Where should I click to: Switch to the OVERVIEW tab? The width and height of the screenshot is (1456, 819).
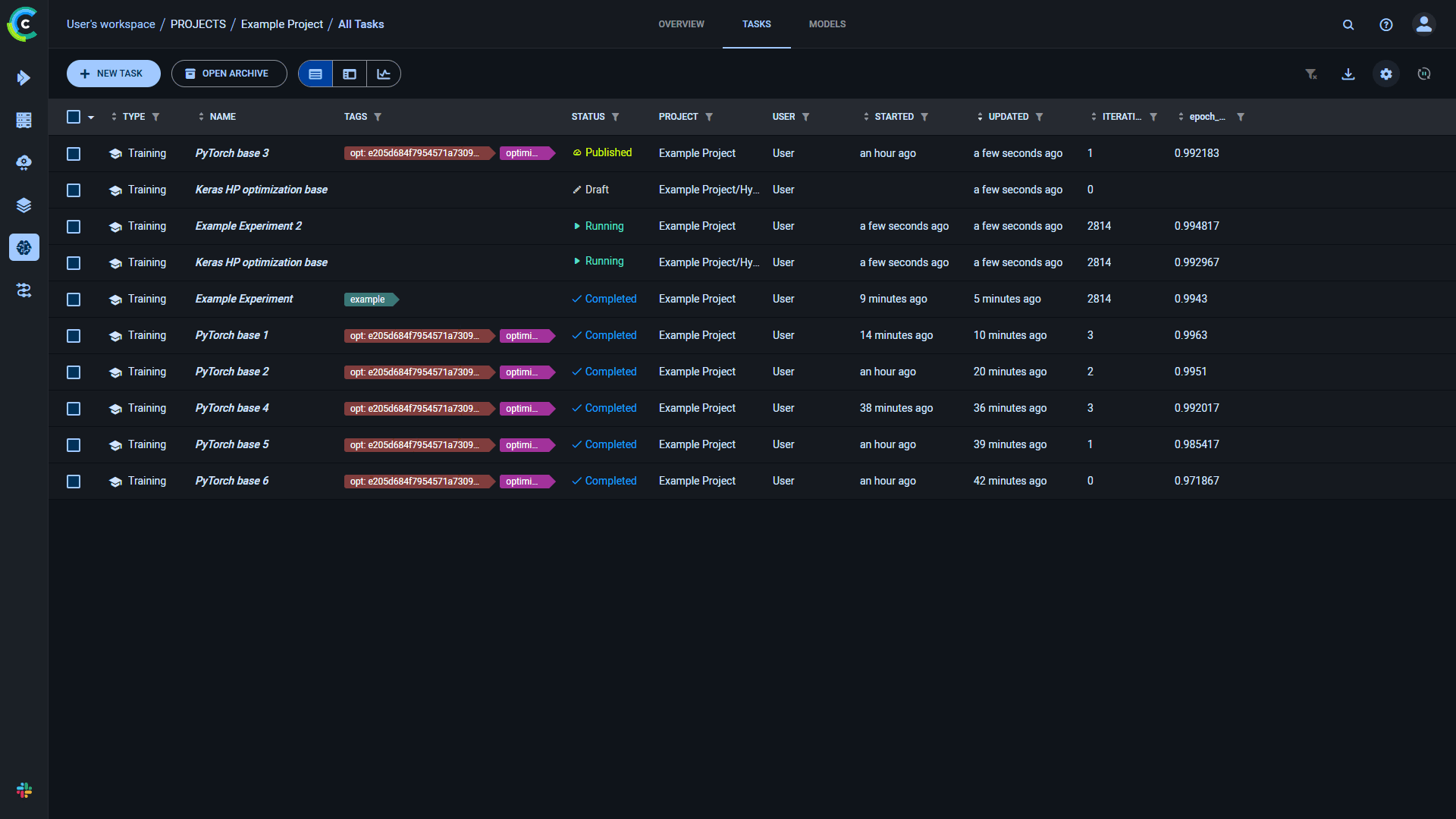coord(681,24)
